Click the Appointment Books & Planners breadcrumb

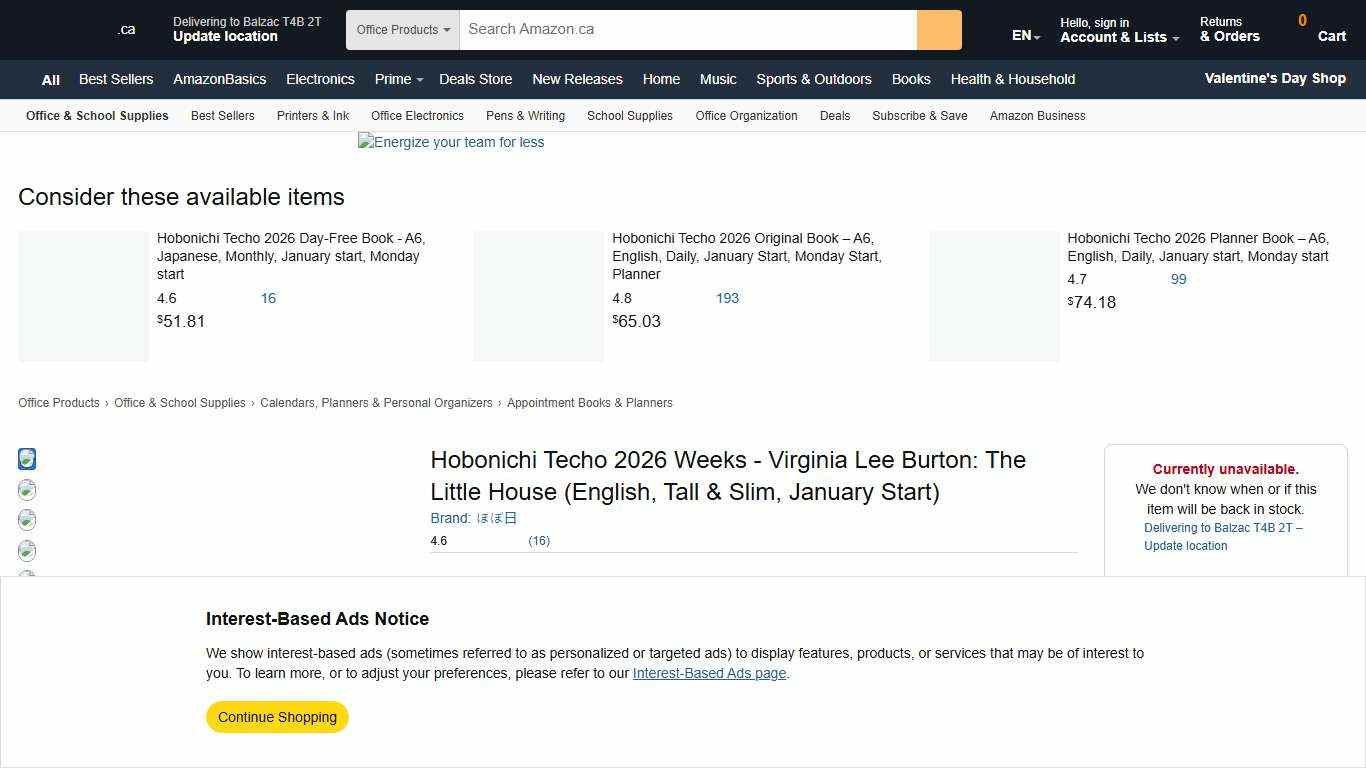(x=589, y=403)
